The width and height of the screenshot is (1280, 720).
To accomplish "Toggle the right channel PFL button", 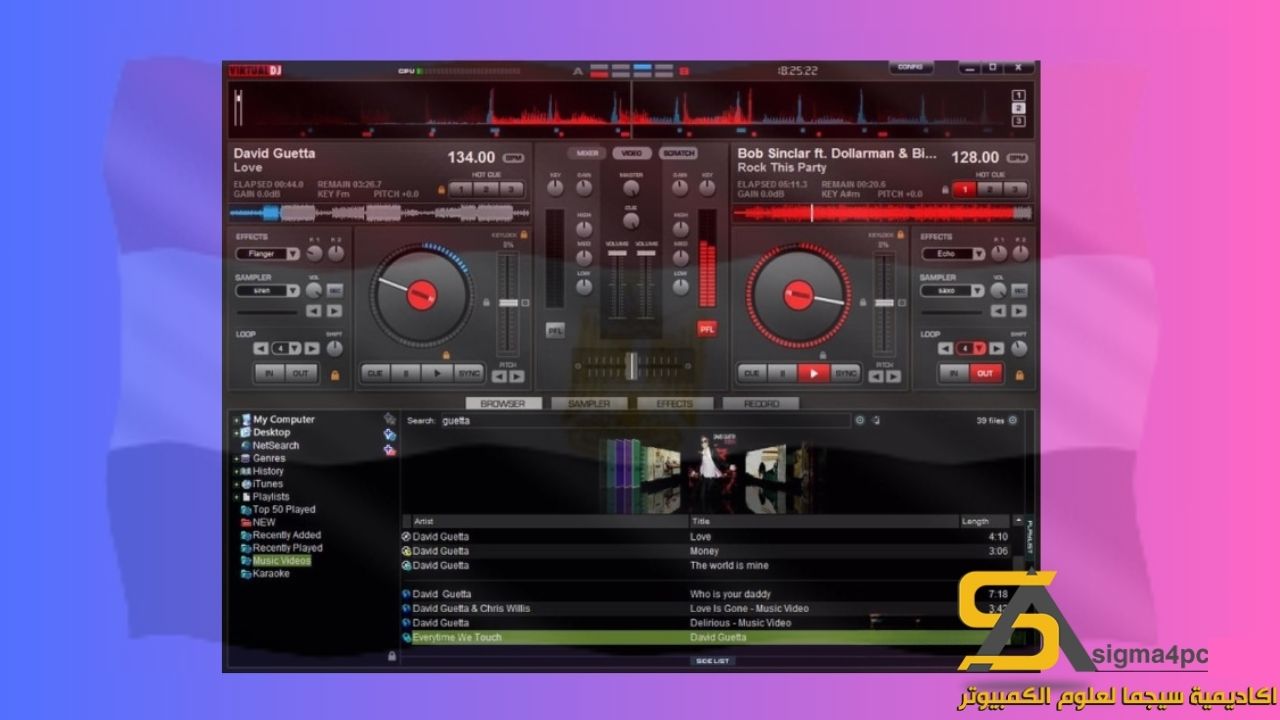I will 707,329.
